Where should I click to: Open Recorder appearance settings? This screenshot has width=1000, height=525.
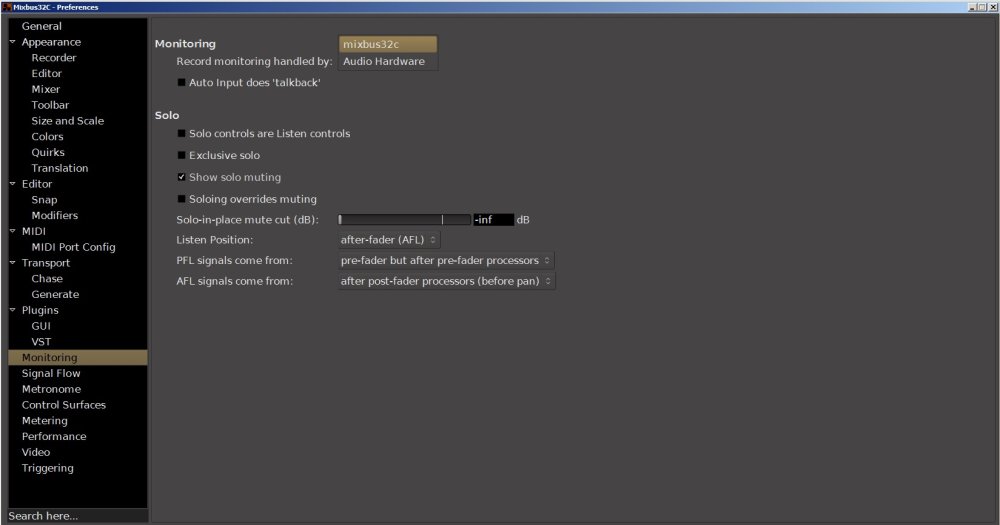pos(54,57)
